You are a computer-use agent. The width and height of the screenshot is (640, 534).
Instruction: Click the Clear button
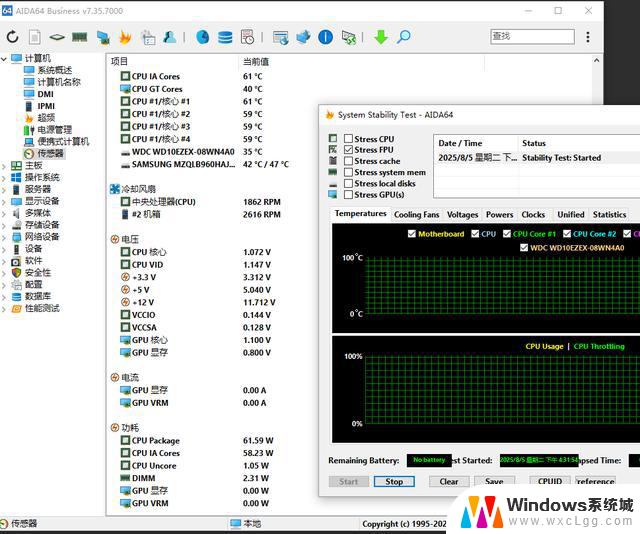(449, 481)
